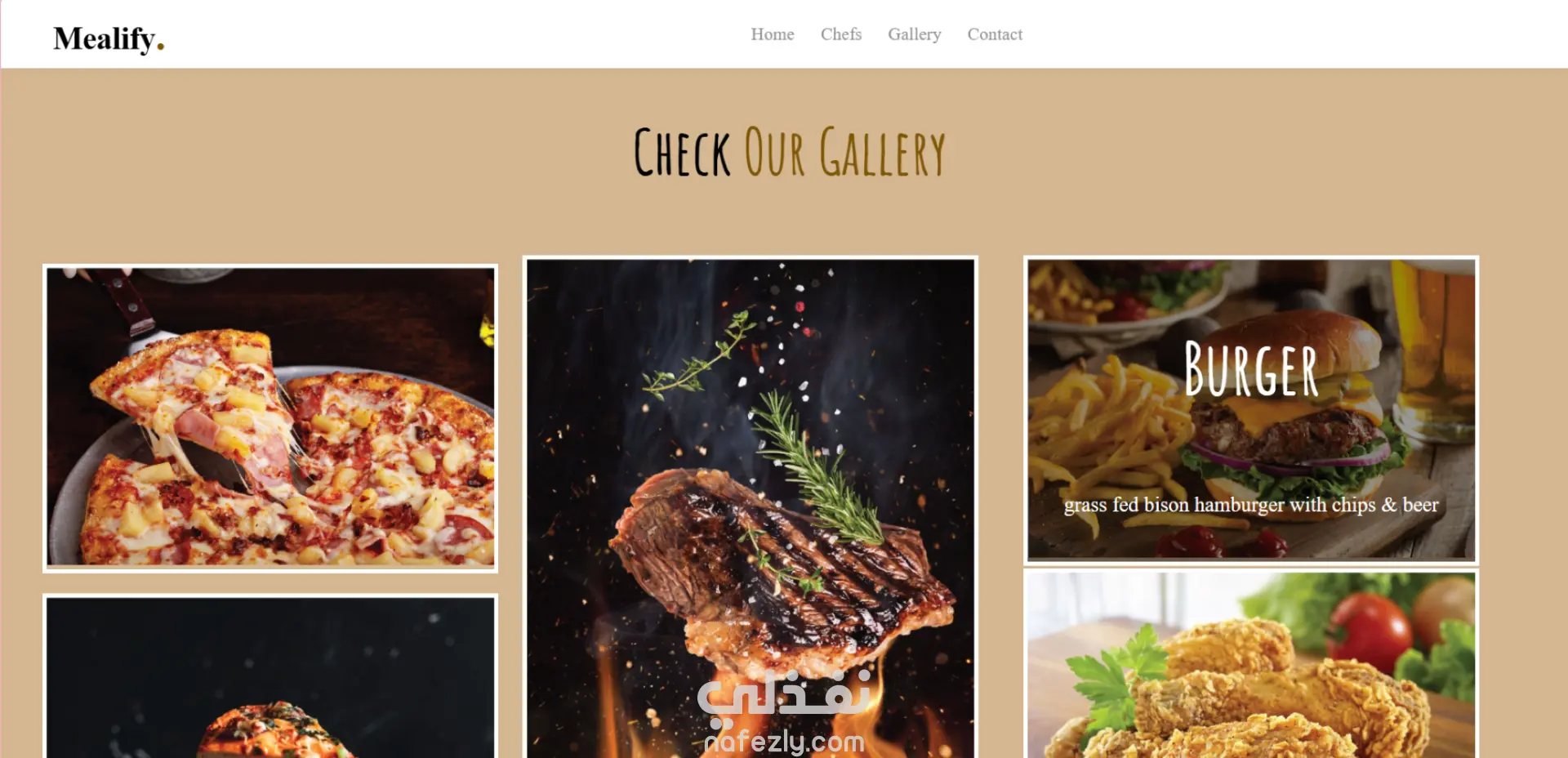Open the Burger gallery card
This screenshot has width=1568, height=758.
coord(1250,409)
